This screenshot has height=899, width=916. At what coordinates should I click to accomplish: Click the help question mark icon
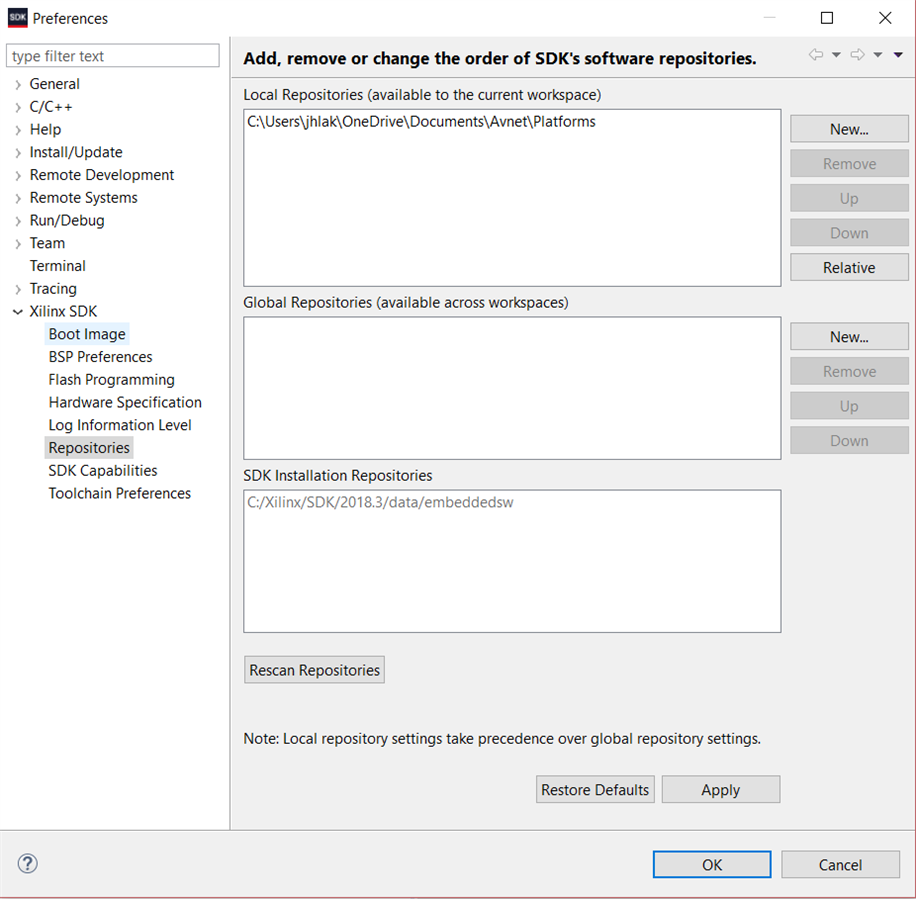pos(27,863)
